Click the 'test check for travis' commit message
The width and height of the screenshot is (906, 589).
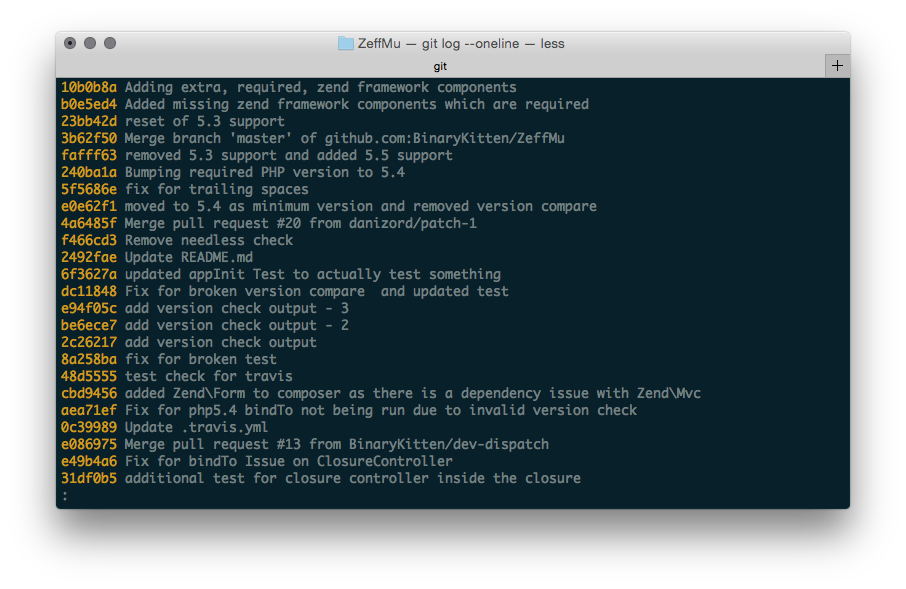tap(210, 376)
